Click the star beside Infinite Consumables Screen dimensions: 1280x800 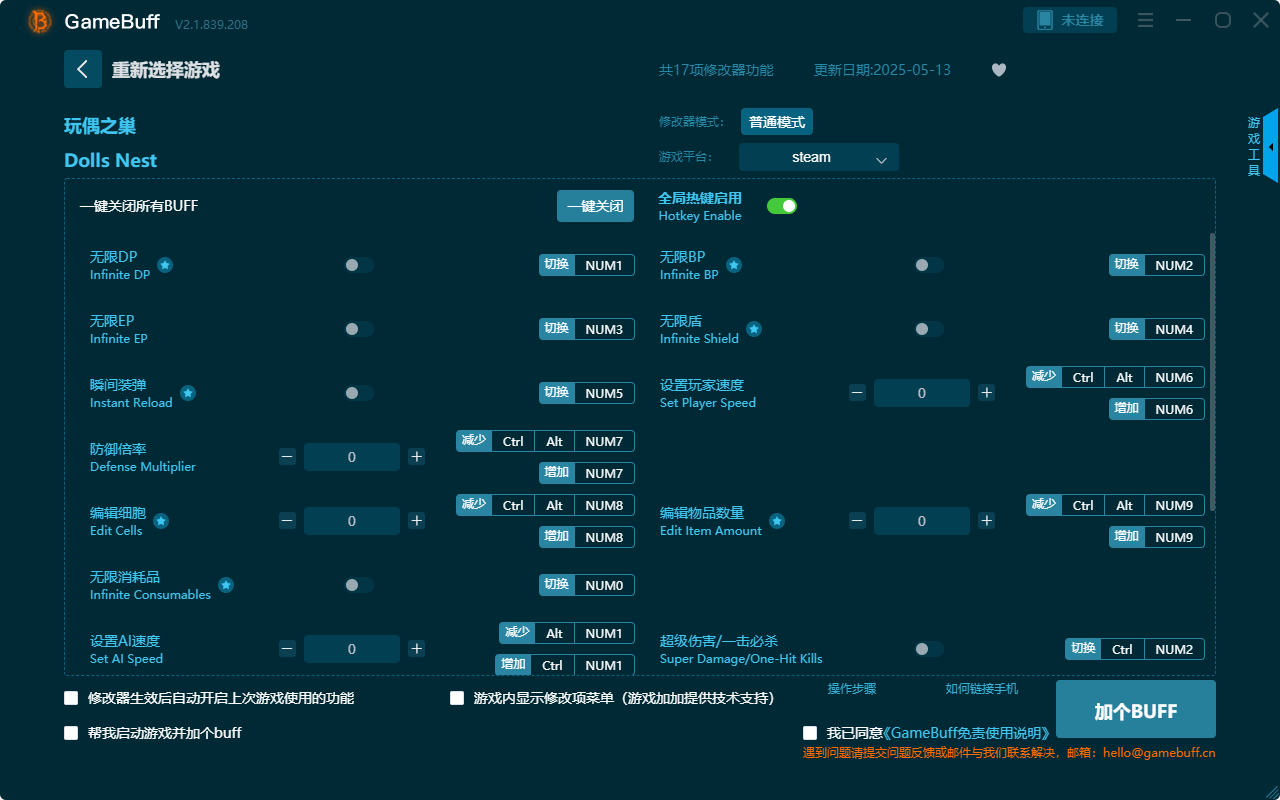click(226, 585)
